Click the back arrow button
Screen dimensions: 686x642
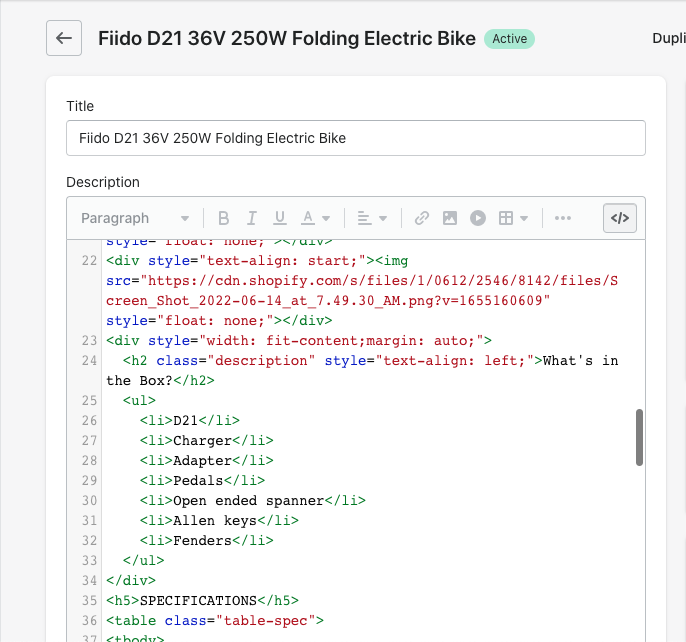pos(64,39)
